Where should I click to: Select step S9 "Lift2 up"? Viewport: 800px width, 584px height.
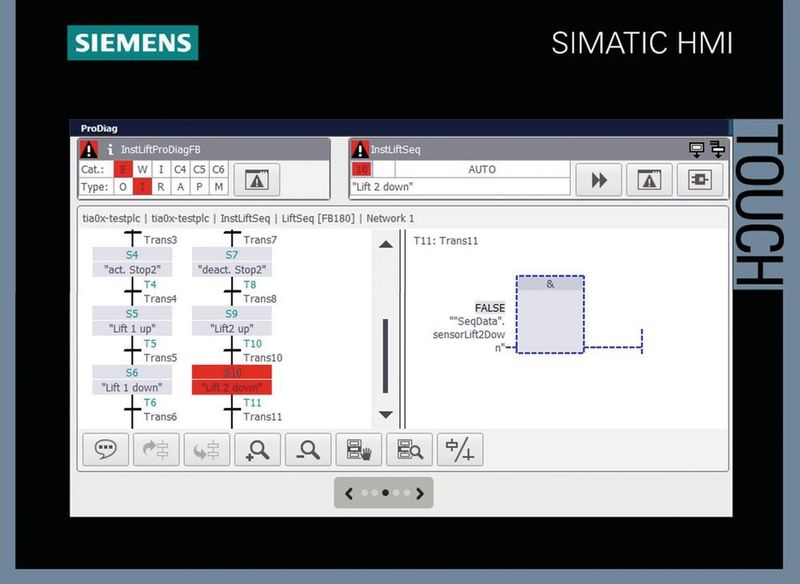tap(232, 321)
